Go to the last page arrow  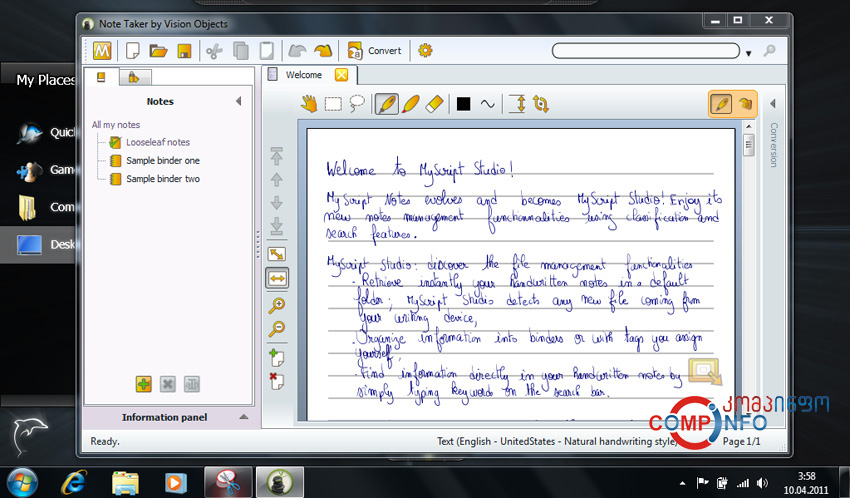point(276,226)
